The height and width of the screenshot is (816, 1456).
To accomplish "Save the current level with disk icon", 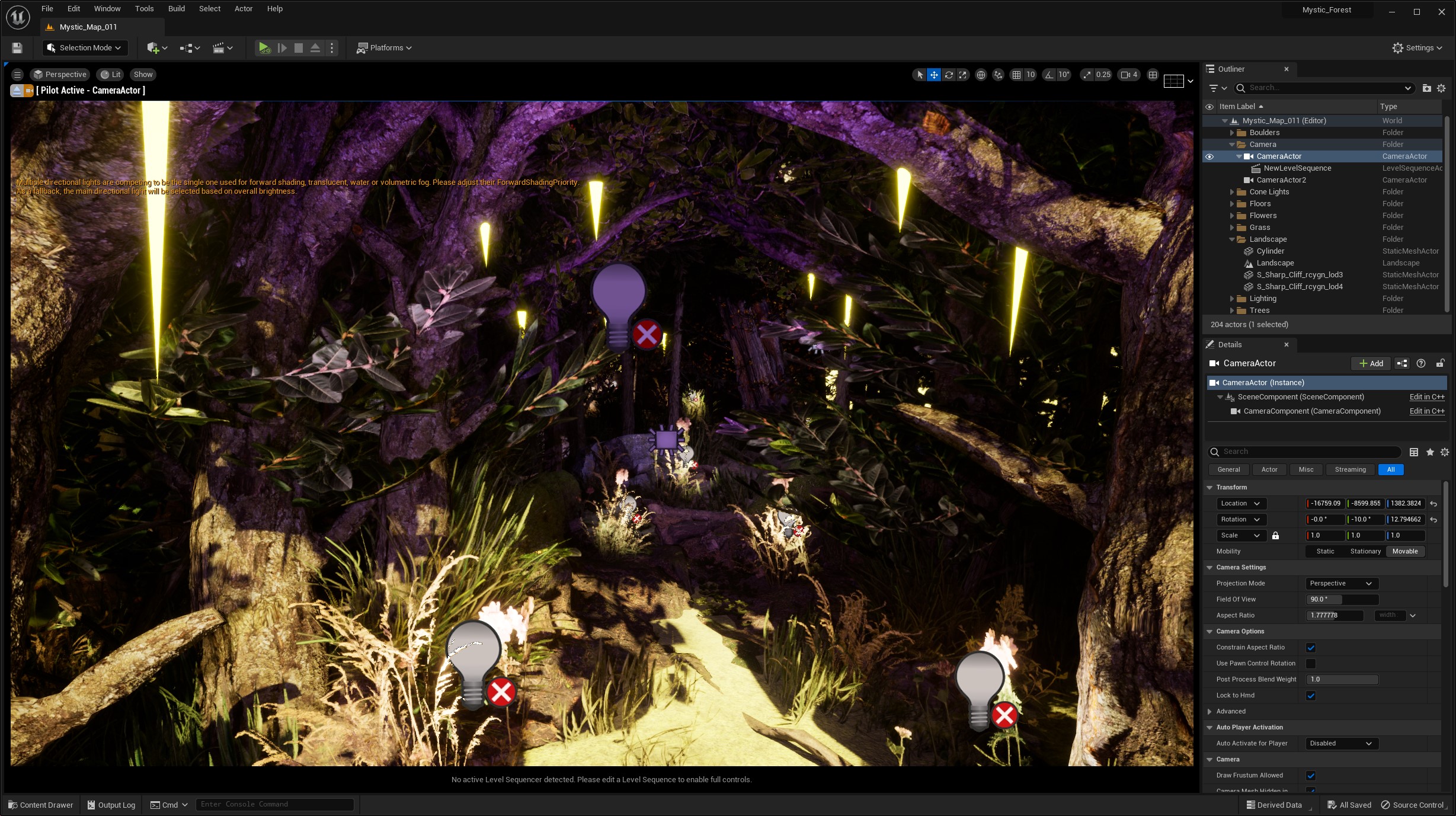I will 17,48.
